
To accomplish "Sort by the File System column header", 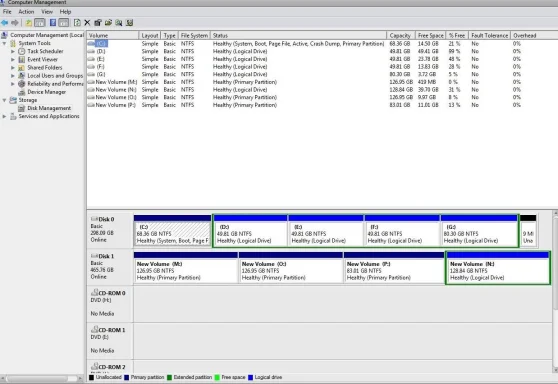I will pos(194,36).
